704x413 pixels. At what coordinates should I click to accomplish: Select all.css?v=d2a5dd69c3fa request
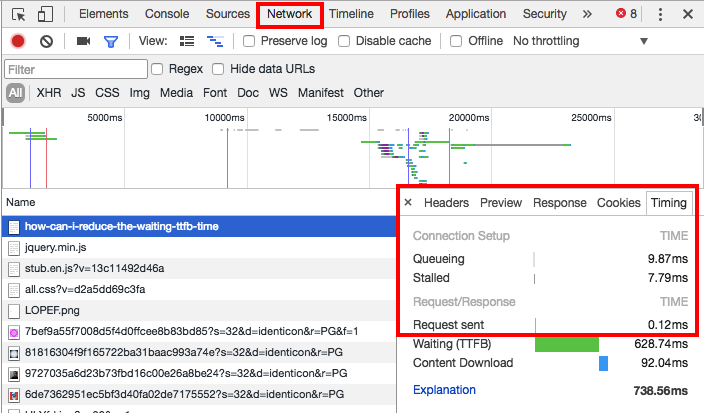(199, 290)
